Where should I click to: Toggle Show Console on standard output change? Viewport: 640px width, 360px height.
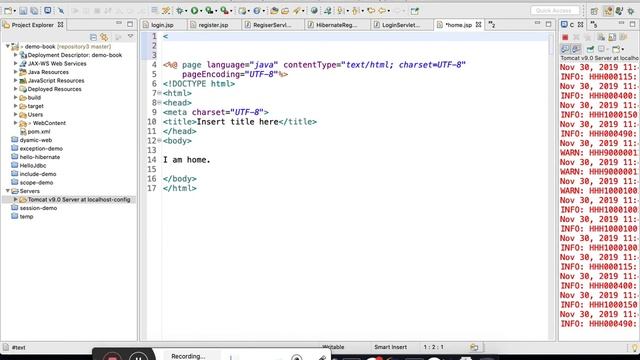click(x=565, y=49)
